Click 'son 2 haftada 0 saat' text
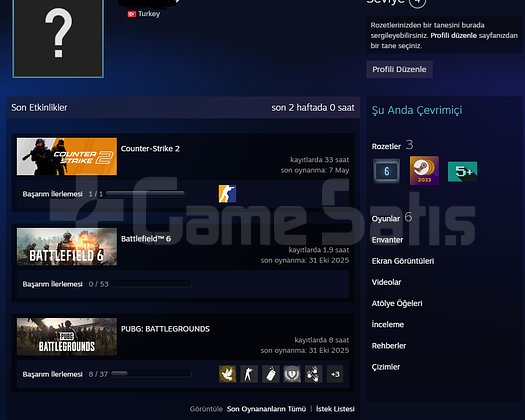525x420 pixels. point(313,108)
